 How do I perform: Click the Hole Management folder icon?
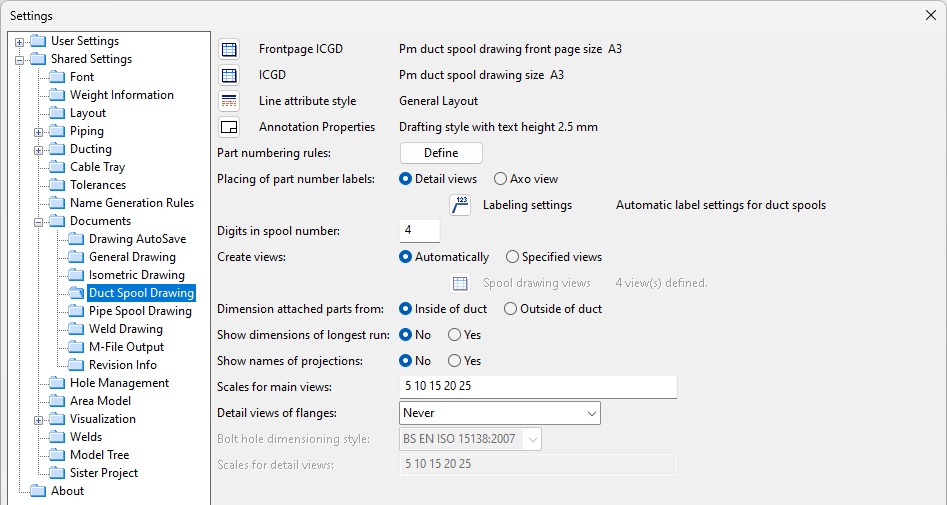[57, 383]
